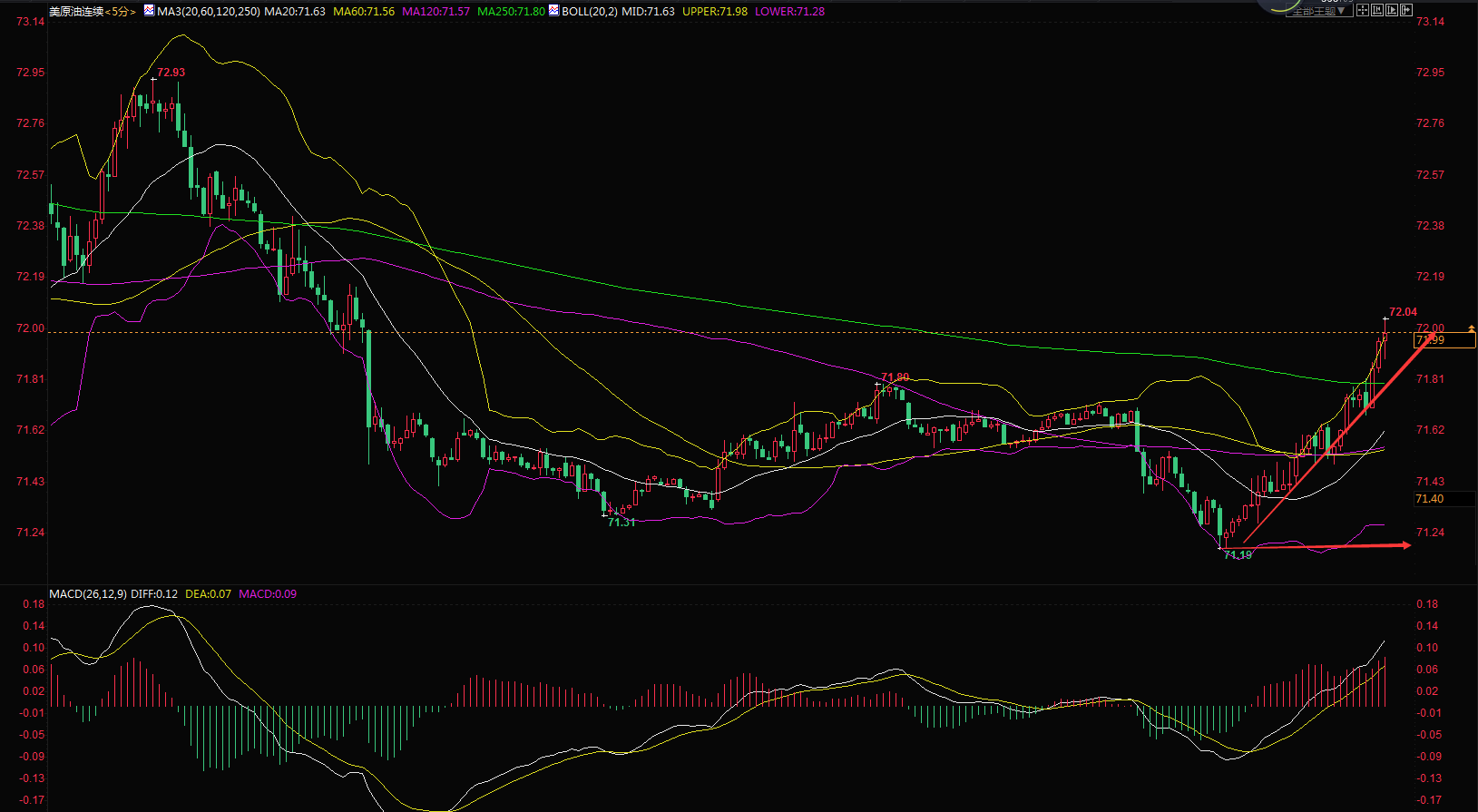Click the MA3(20,60,120,250) parameters label

209,12
